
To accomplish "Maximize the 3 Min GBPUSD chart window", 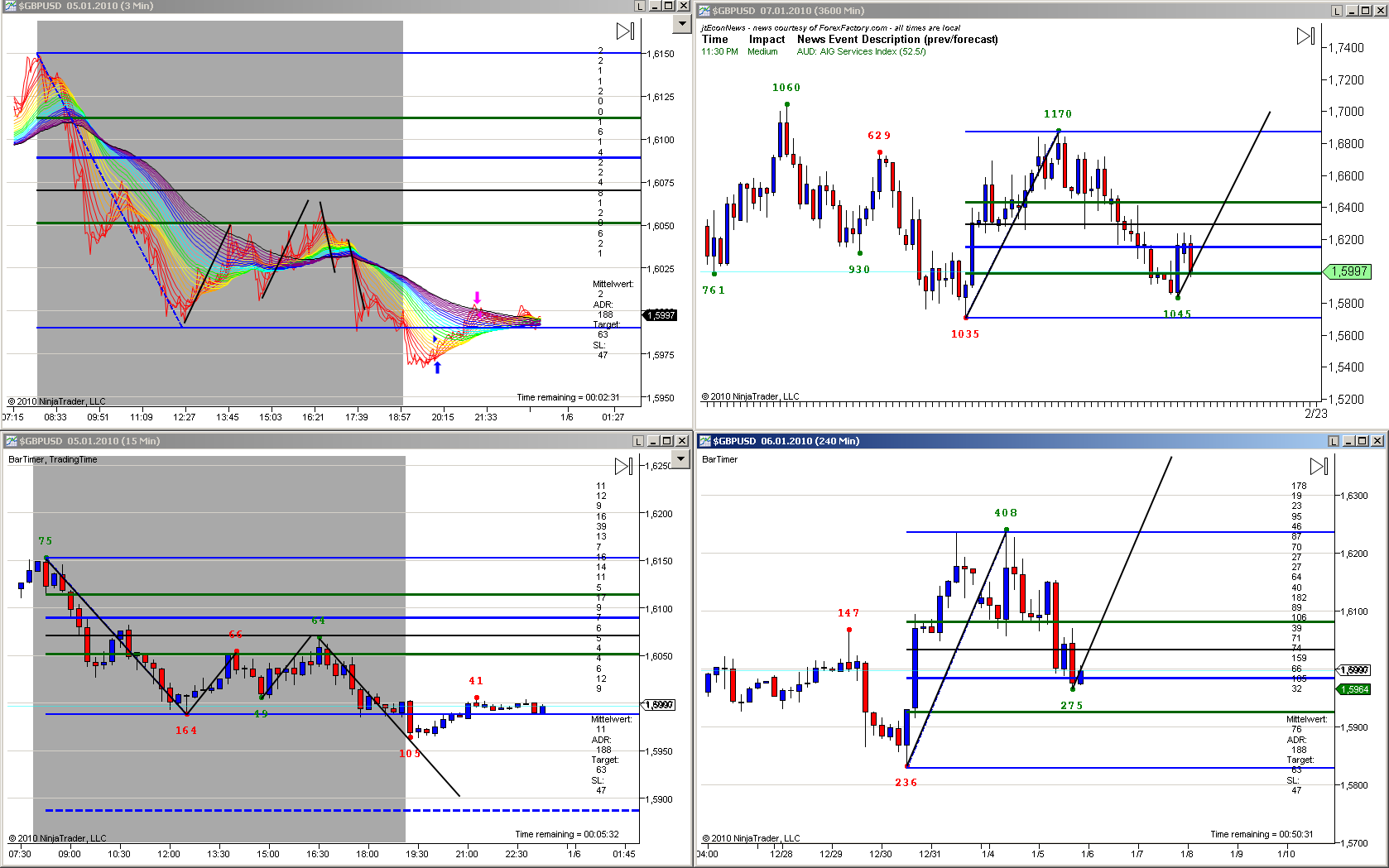I will pos(669,6).
